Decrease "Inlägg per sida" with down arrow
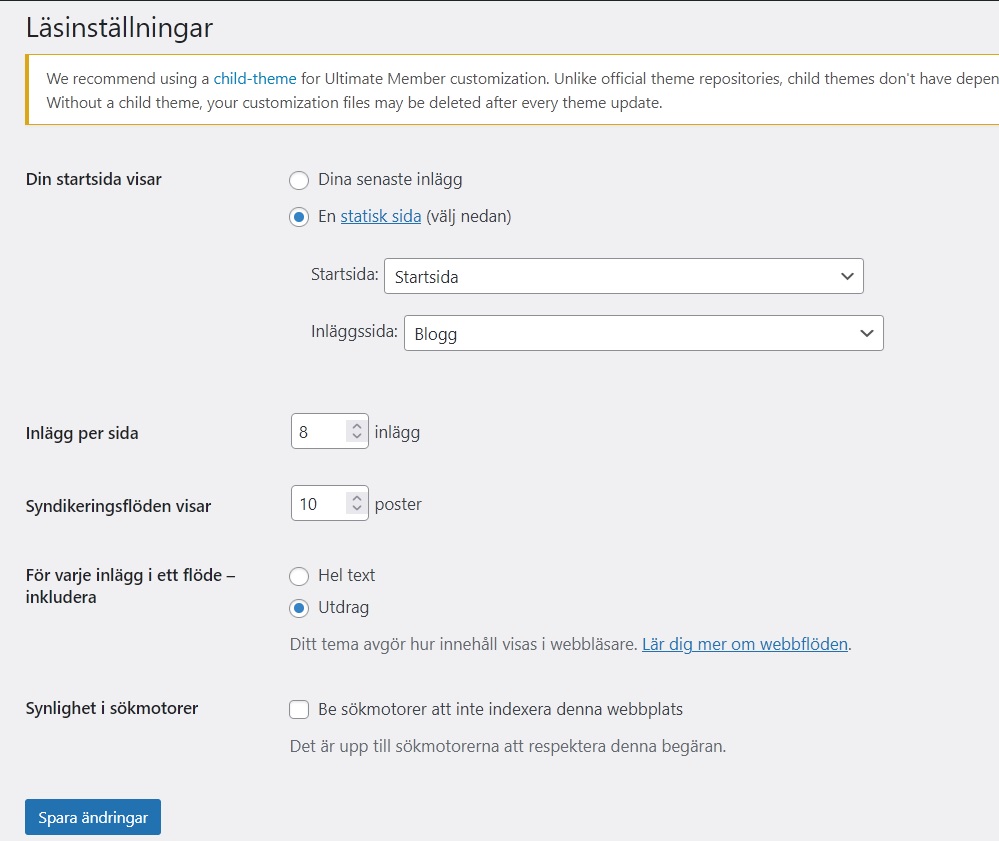Image resolution: width=999 pixels, height=841 pixels. [356, 438]
